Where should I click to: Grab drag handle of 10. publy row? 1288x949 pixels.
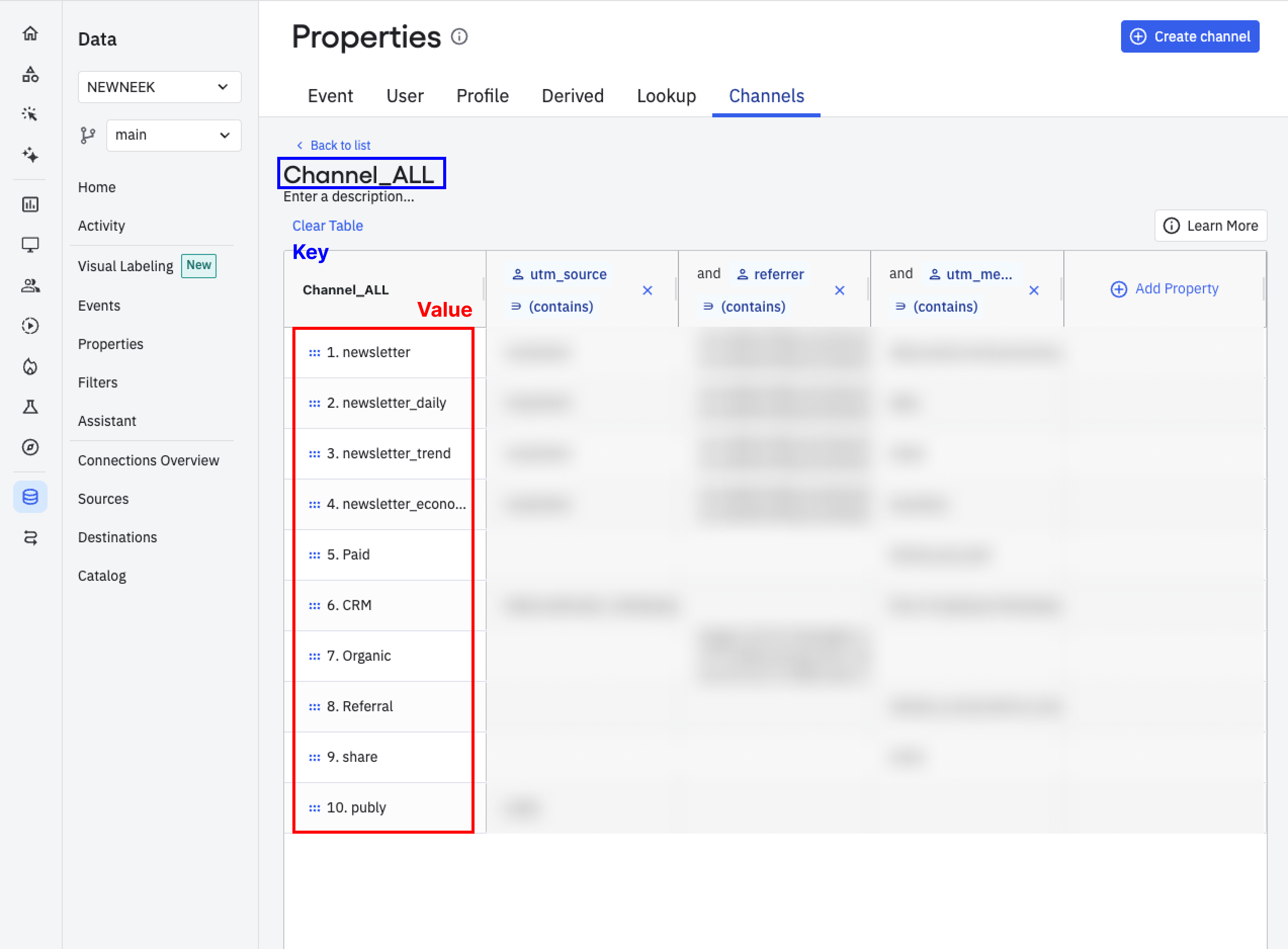(314, 808)
